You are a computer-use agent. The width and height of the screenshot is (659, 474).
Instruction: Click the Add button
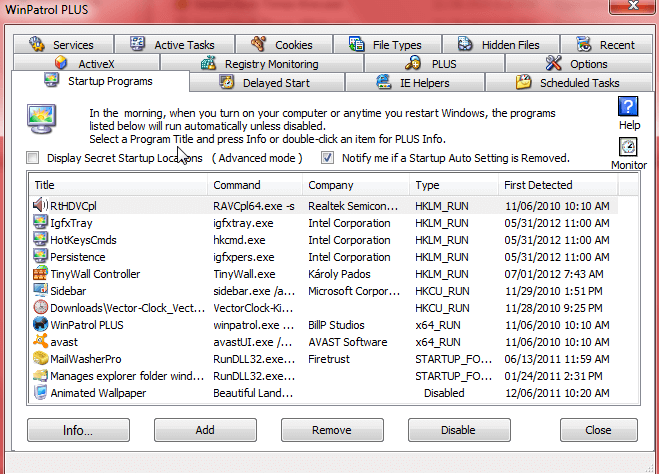[205, 430]
